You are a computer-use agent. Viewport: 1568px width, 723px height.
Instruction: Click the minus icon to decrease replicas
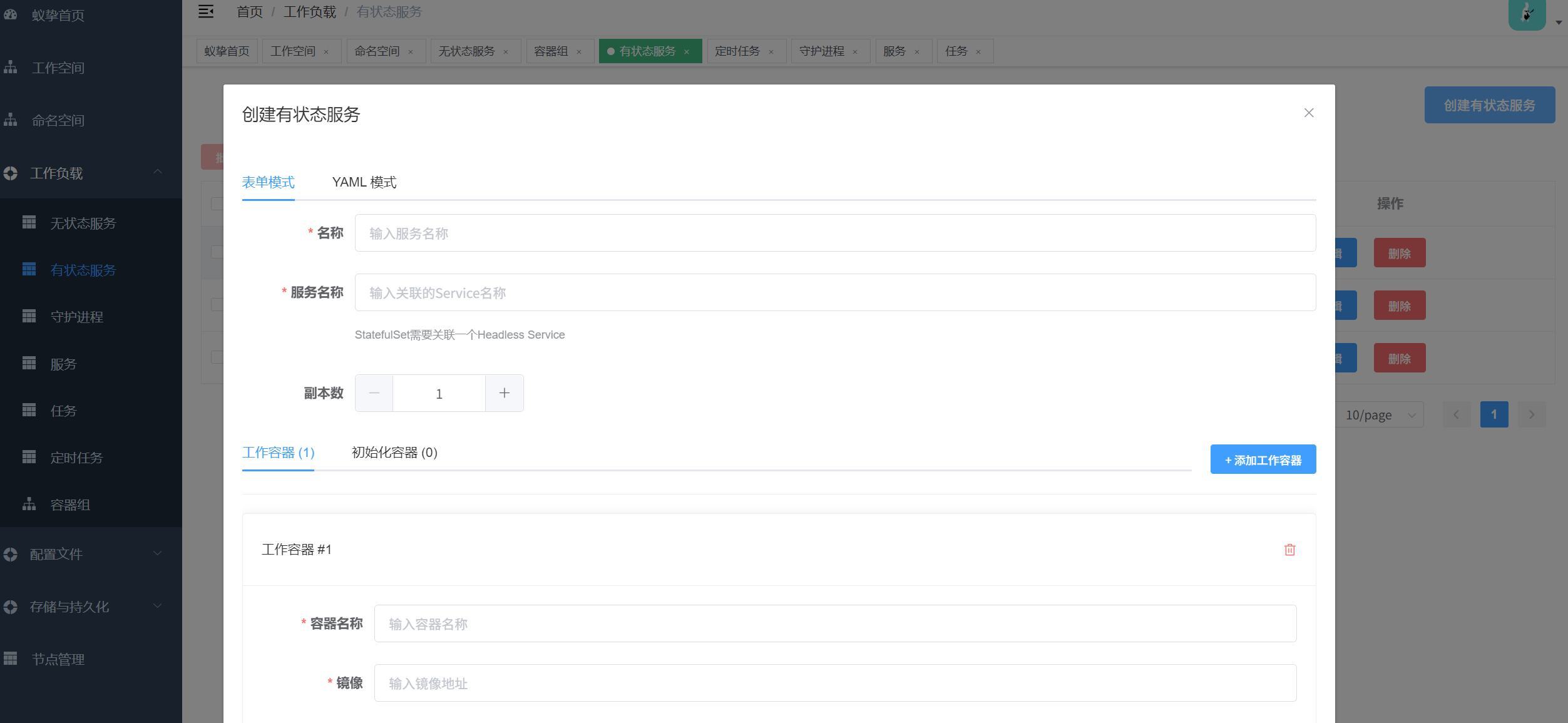374,393
